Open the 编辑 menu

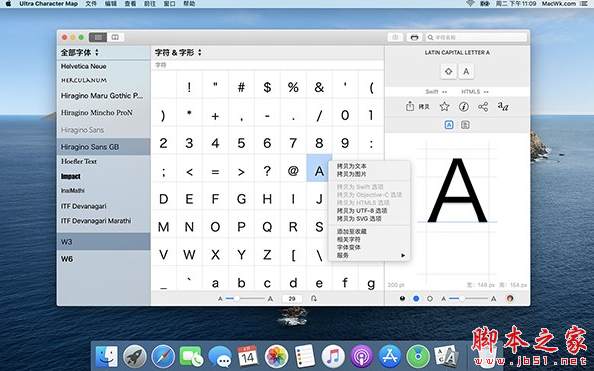pos(111,4)
